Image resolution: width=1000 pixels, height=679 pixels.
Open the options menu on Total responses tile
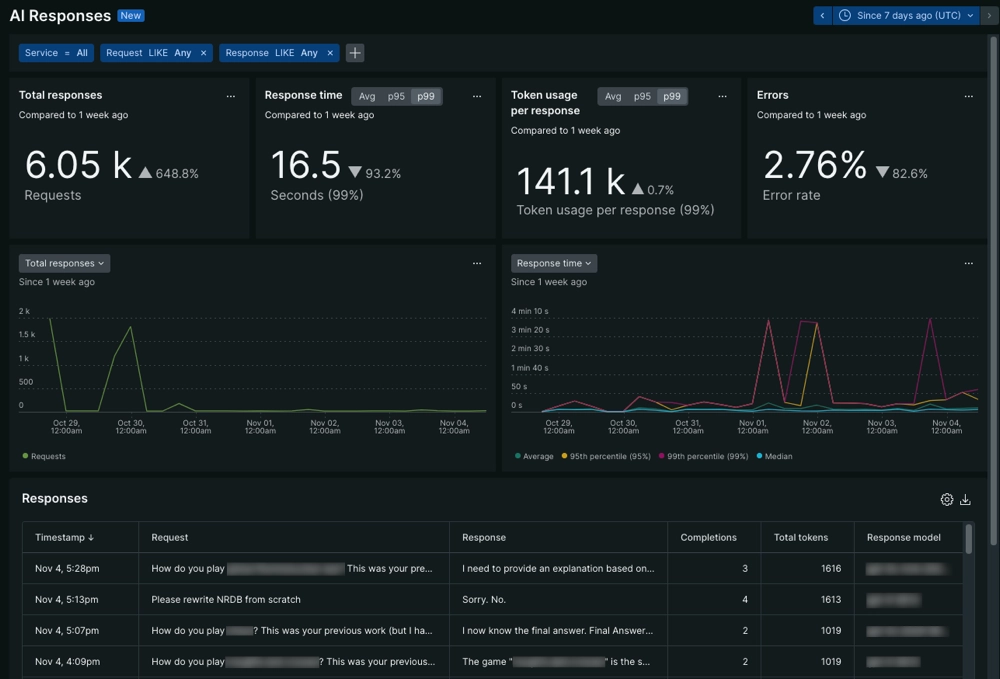[232, 96]
